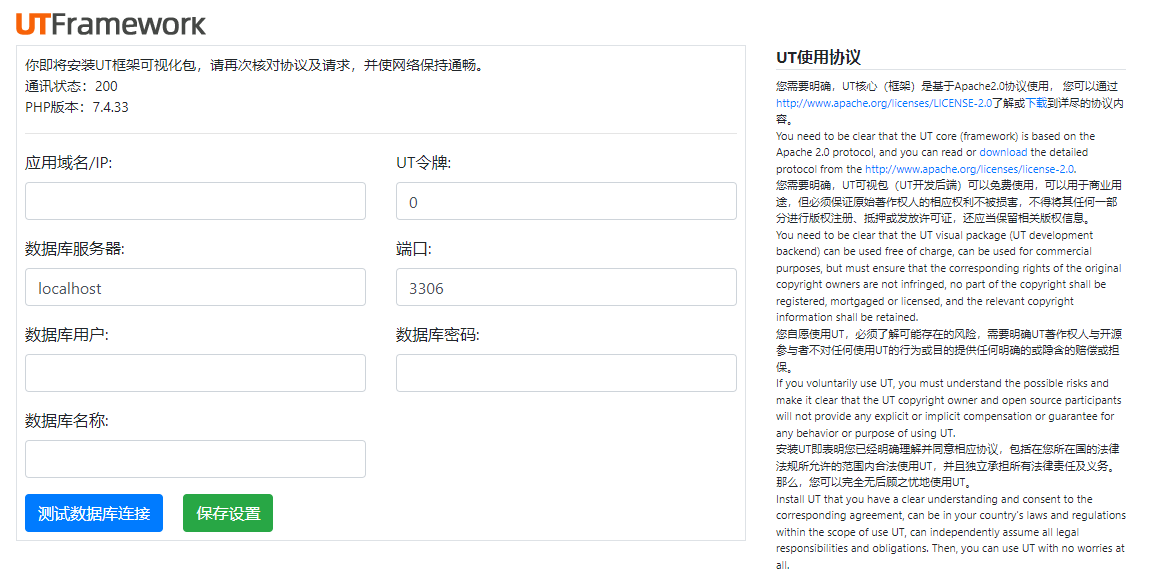Click the 数据库密码 label
This screenshot has height=587, width=1149.
[x=437, y=335]
